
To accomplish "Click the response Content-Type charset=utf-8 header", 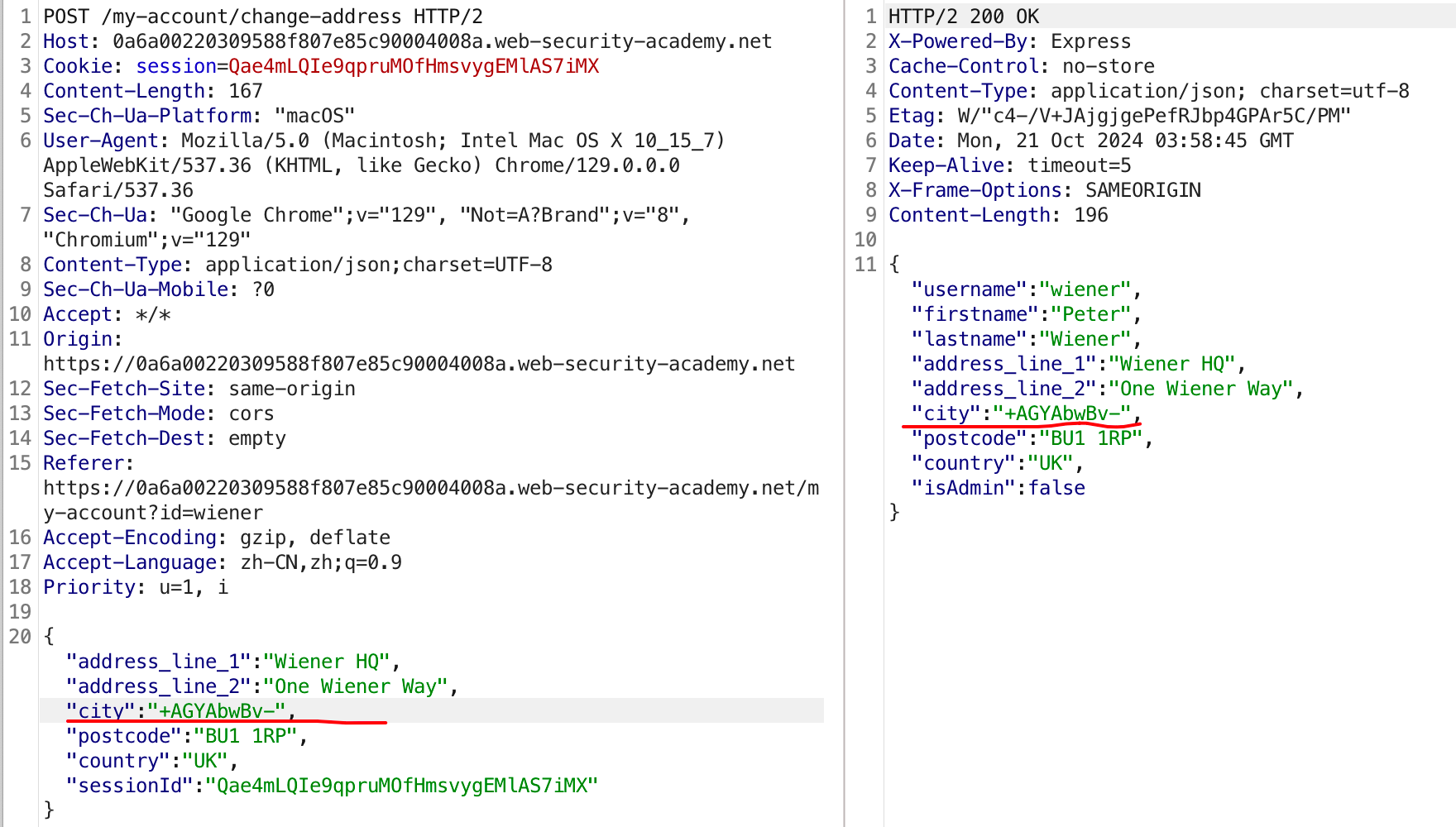I will (1149, 91).
